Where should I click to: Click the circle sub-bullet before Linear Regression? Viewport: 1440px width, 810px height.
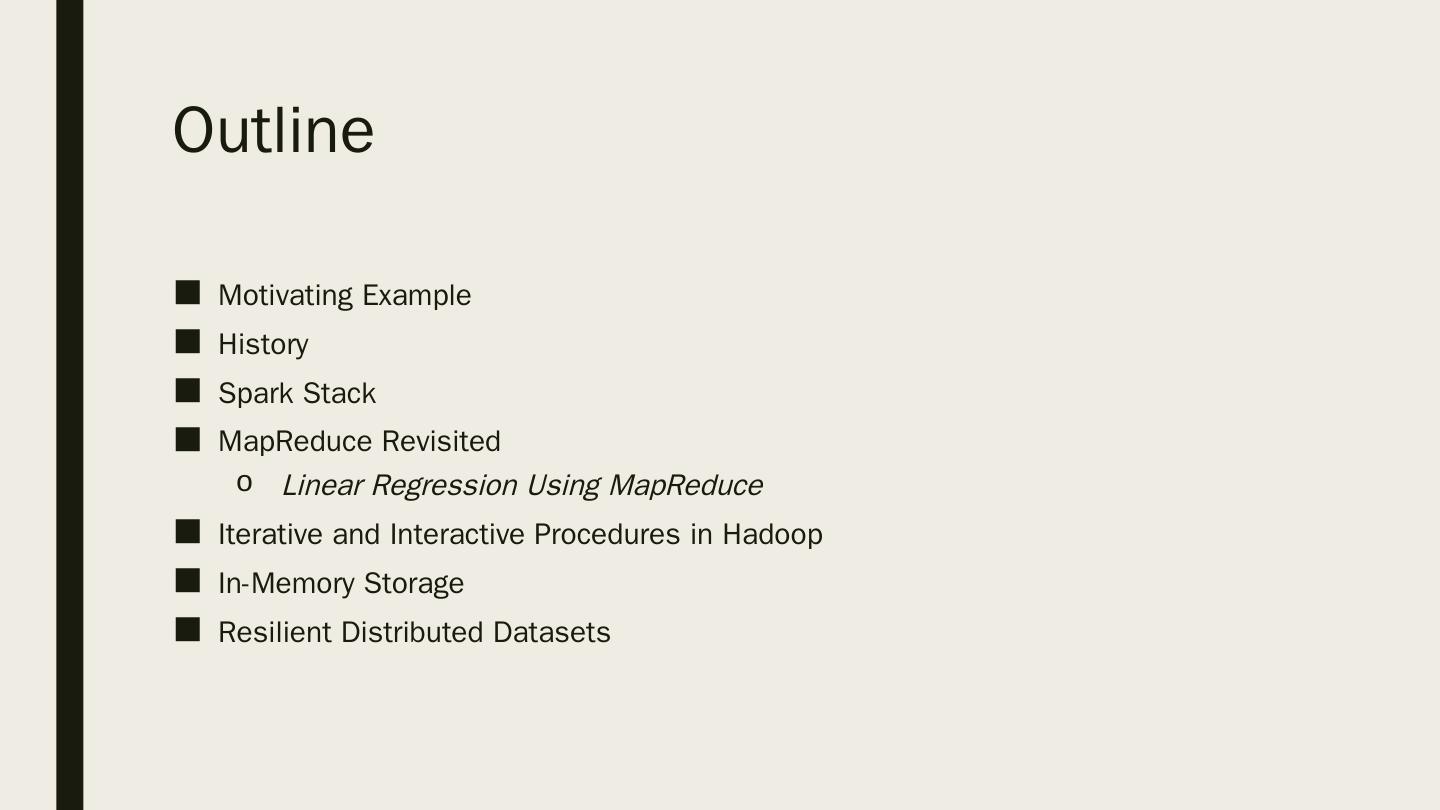coord(244,485)
